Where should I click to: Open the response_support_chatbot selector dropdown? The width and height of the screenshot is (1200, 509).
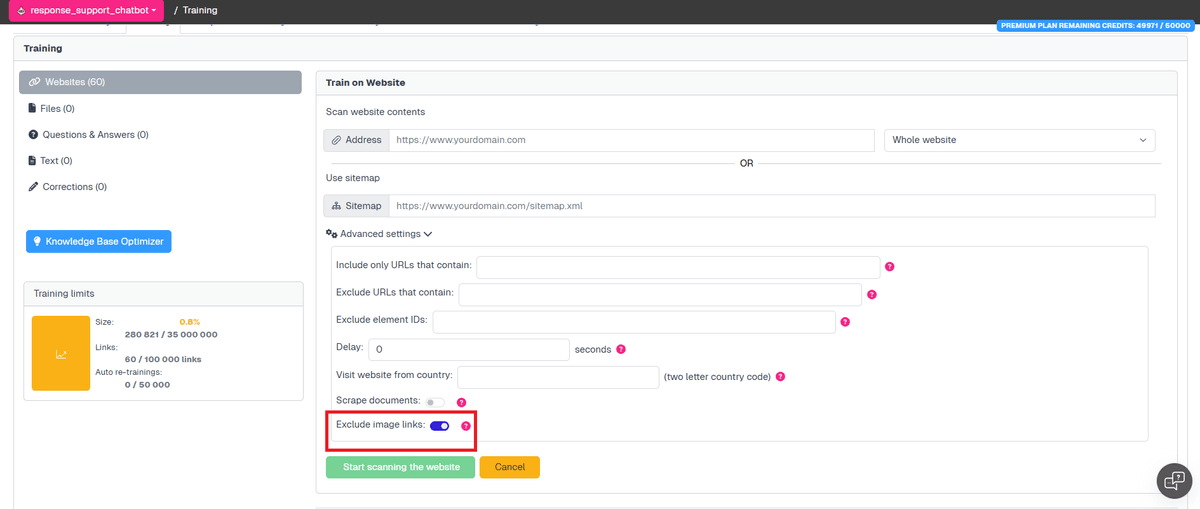tap(88, 10)
